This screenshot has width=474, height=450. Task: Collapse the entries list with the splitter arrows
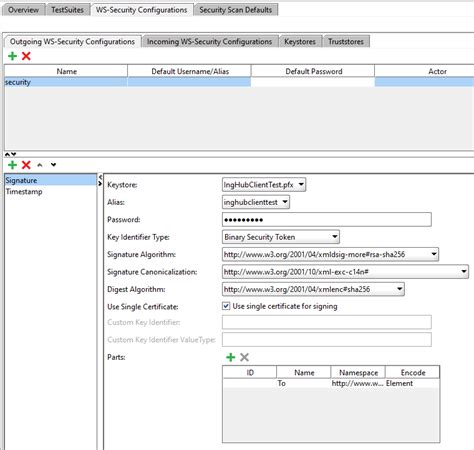(x=100, y=177)
